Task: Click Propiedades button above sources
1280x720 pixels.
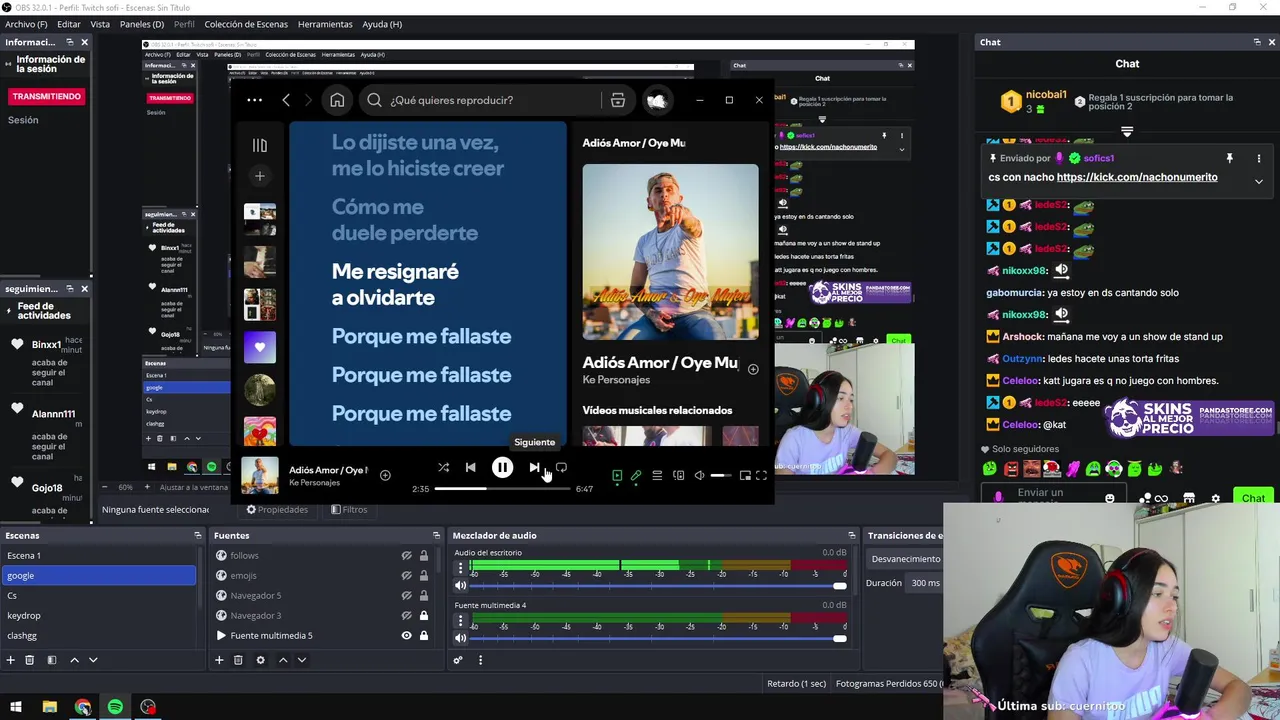Action: point(277,510)
